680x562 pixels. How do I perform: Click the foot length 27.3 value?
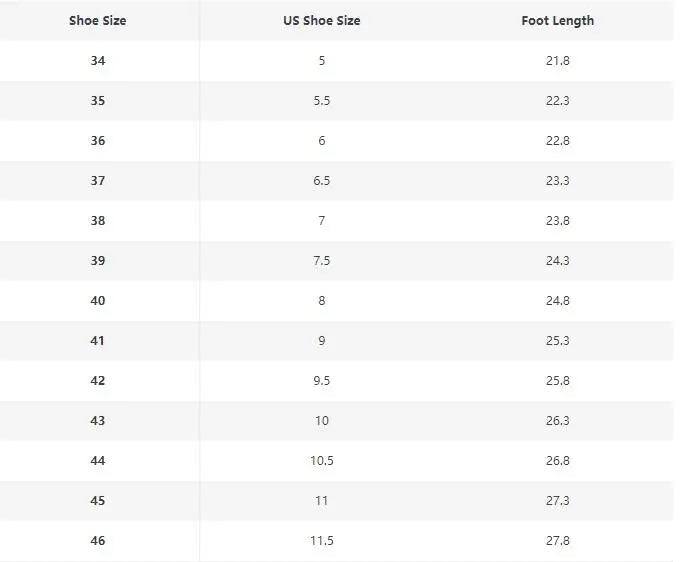coord(558,501)
